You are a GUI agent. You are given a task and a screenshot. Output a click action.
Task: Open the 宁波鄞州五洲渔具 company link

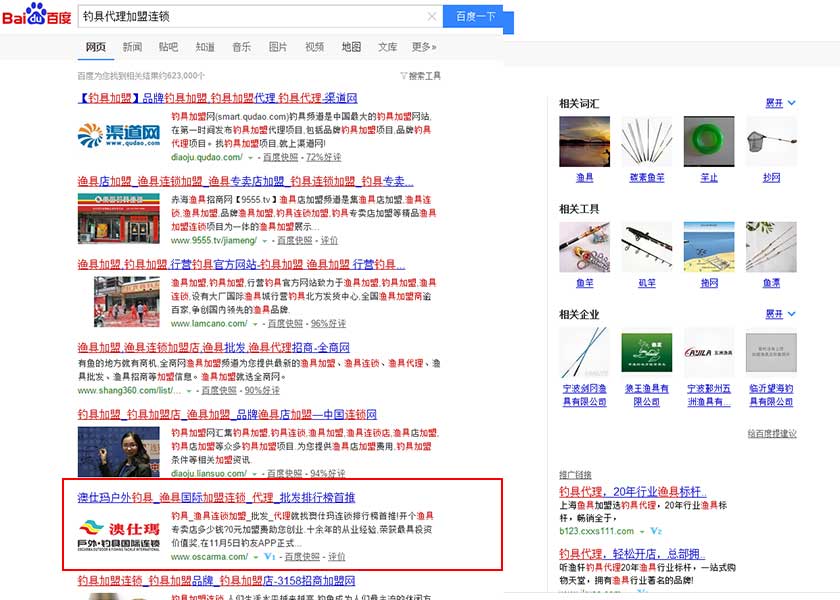[x=709, y=395]
